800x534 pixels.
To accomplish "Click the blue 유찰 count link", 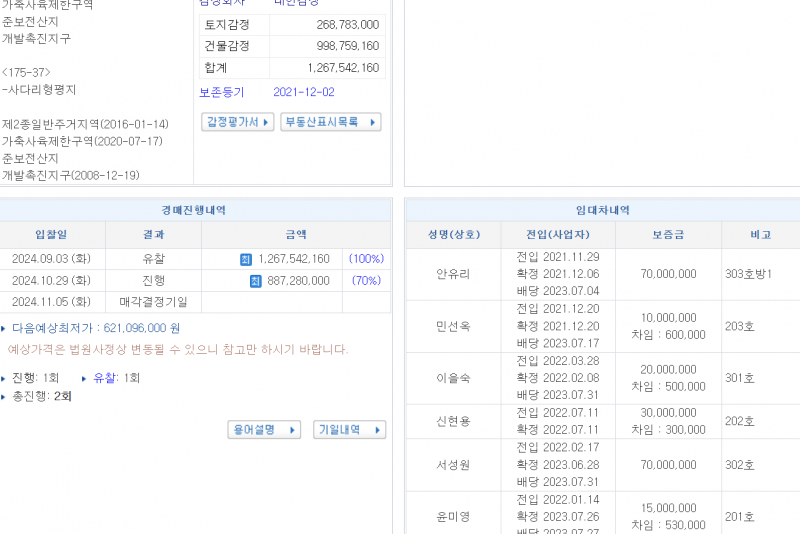I will pyautogui.click(x=104, y=378).
